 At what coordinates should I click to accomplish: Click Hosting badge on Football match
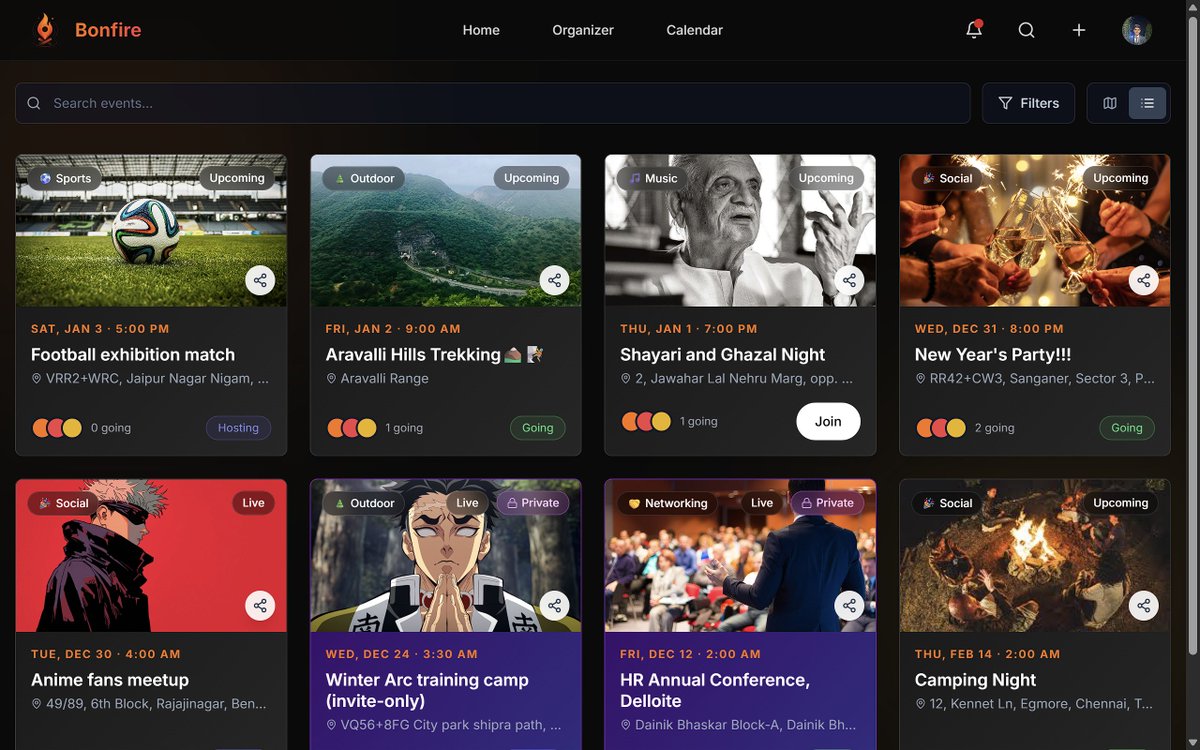click(238, 428)
